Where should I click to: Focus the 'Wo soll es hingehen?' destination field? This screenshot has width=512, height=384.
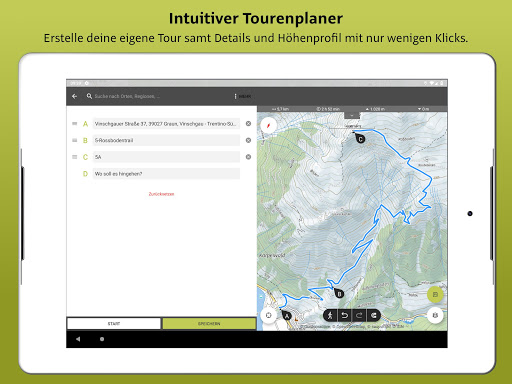pyautogui.click(x=166, y=174)
